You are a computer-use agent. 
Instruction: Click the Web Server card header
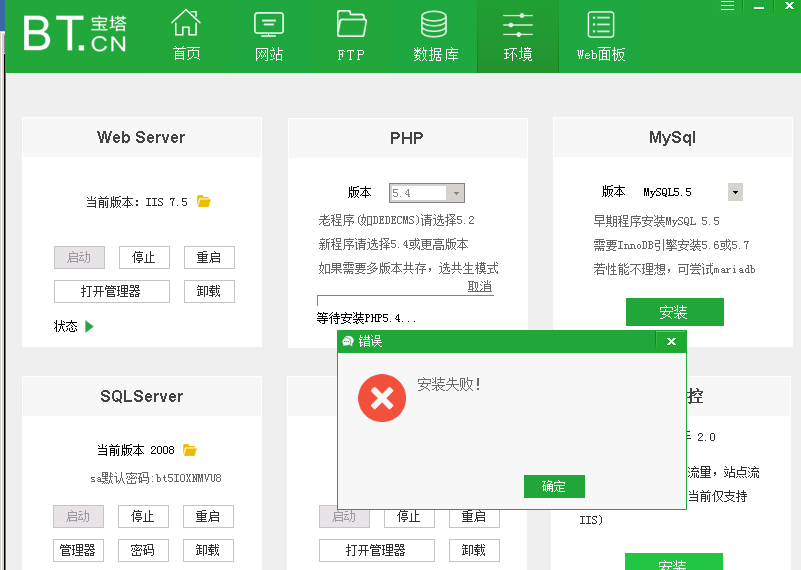pyautogui.click(x=142, y=137)
